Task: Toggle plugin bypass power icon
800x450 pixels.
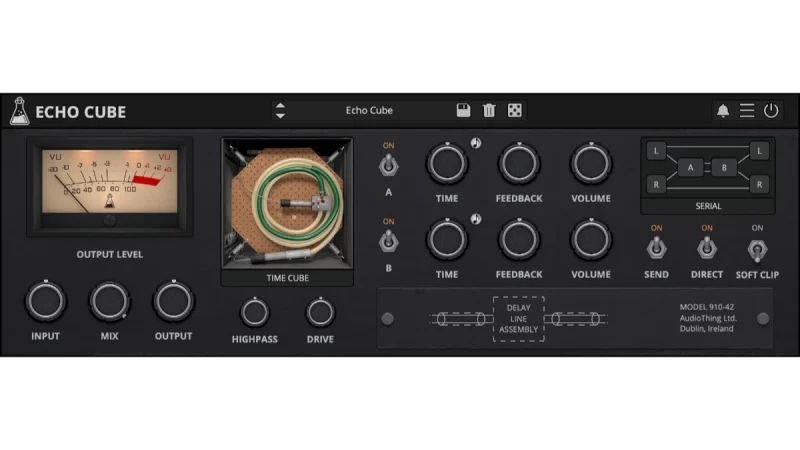Action: coord(771,110)
